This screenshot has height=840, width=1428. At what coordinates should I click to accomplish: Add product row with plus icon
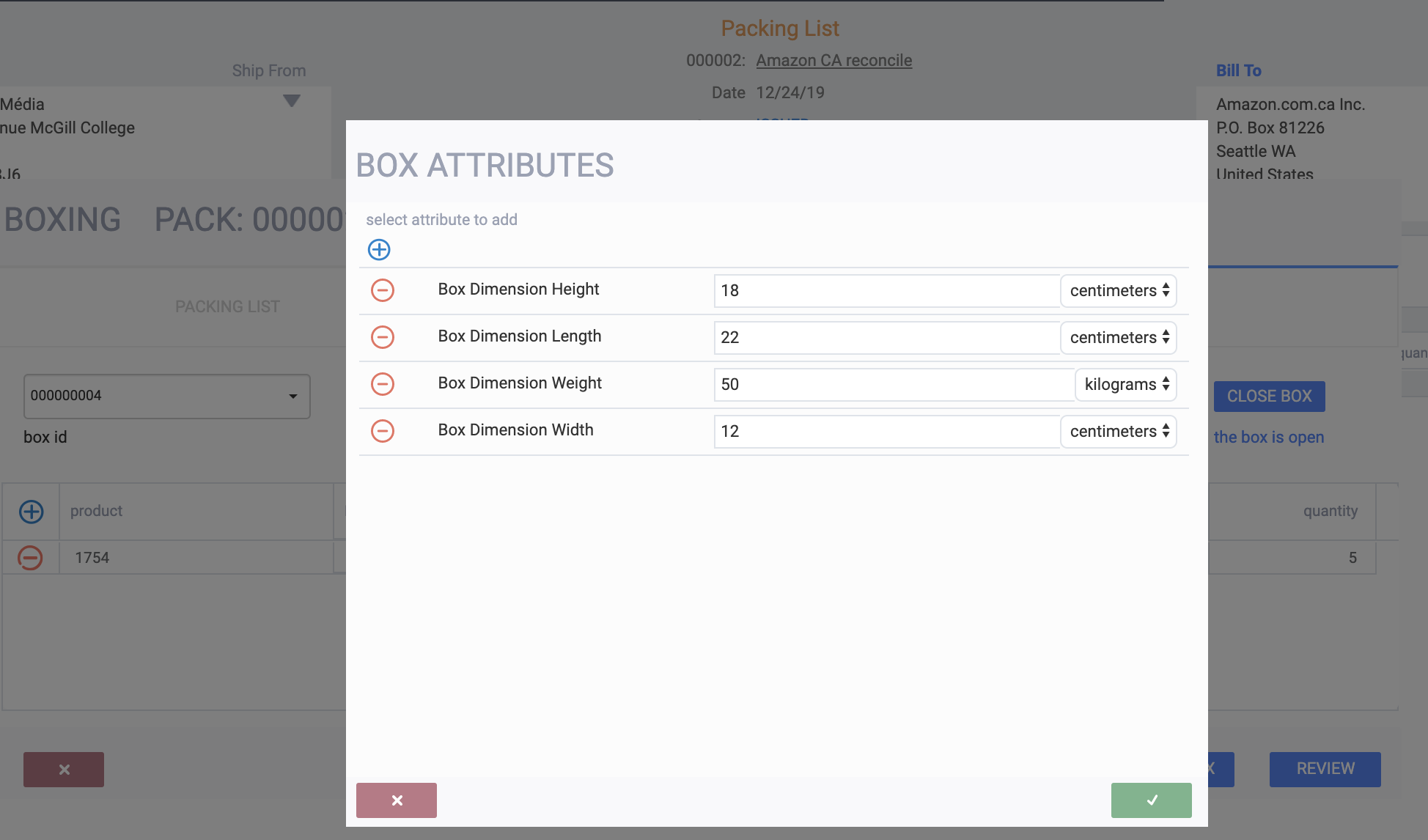tap(32, 512)
